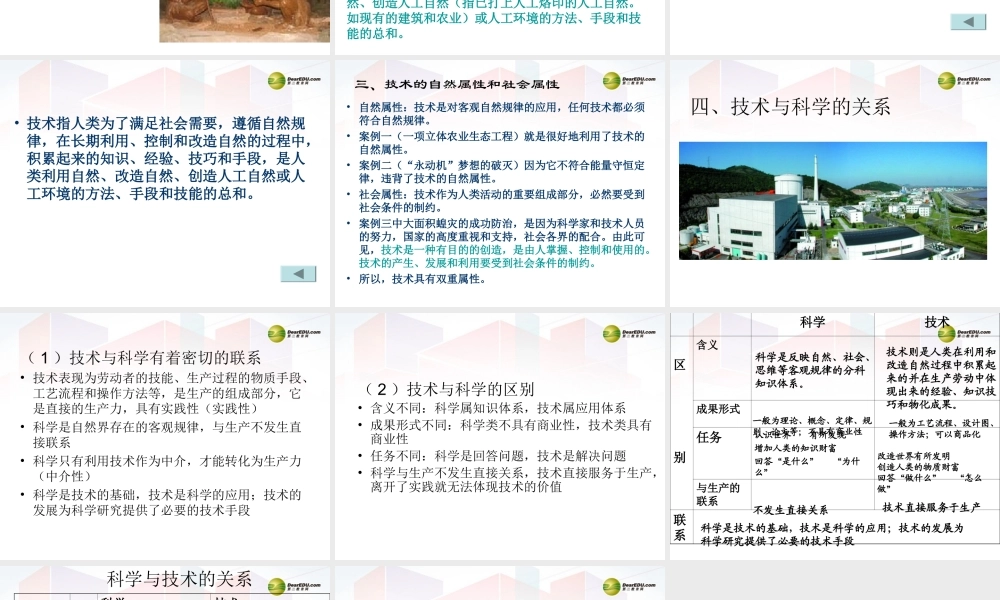Click the 联系 row label at the table bottom
This screenshot has height=600, width=1000.
(x=680, y=527)
